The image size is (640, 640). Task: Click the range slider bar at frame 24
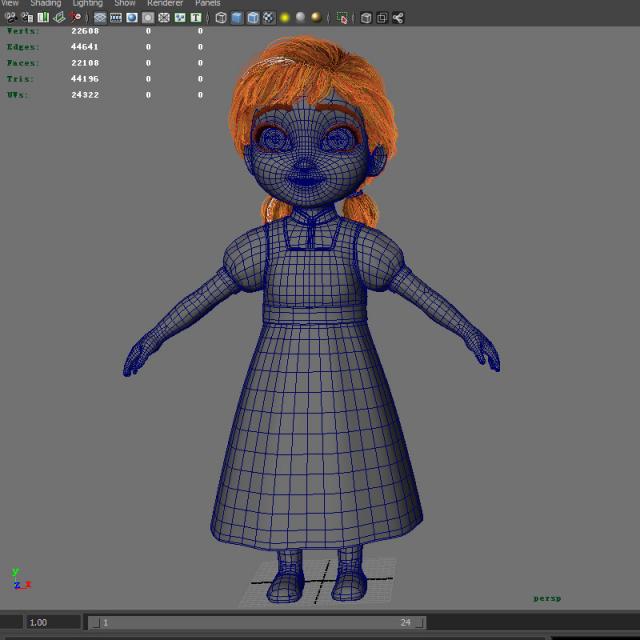pos(405,622)
